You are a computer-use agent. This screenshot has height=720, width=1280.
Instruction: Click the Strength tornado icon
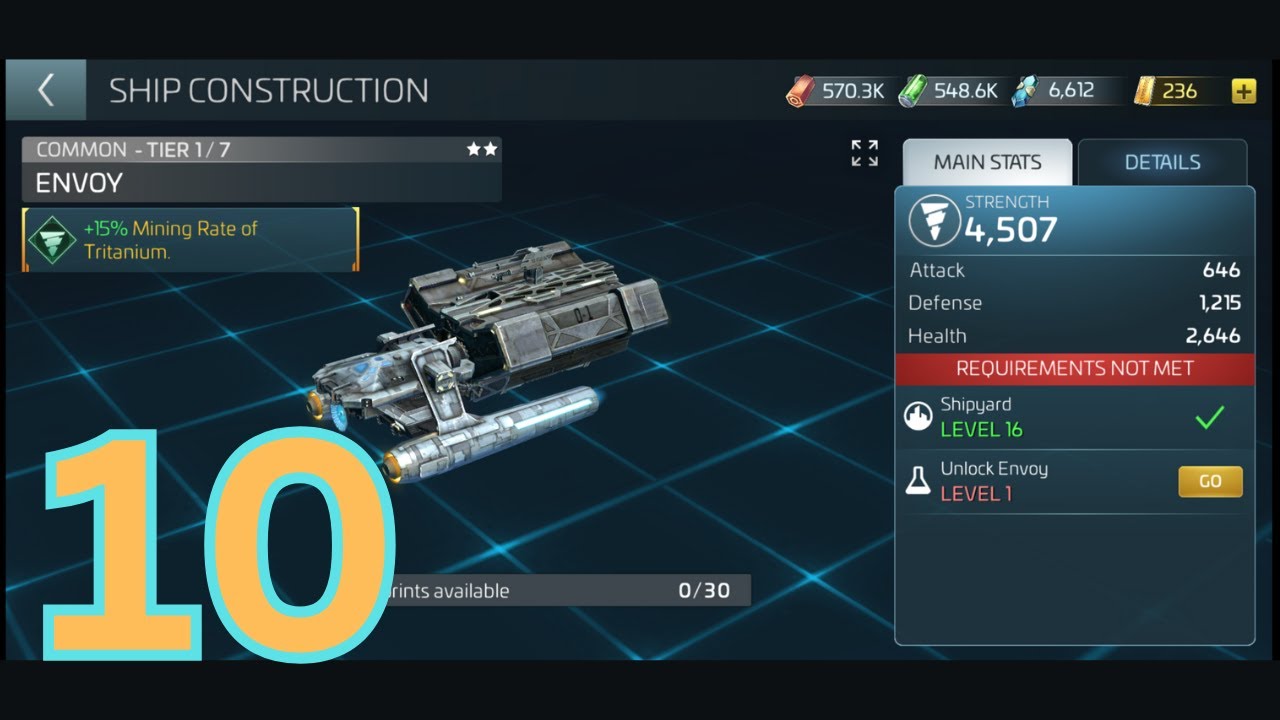coord(934,221)
